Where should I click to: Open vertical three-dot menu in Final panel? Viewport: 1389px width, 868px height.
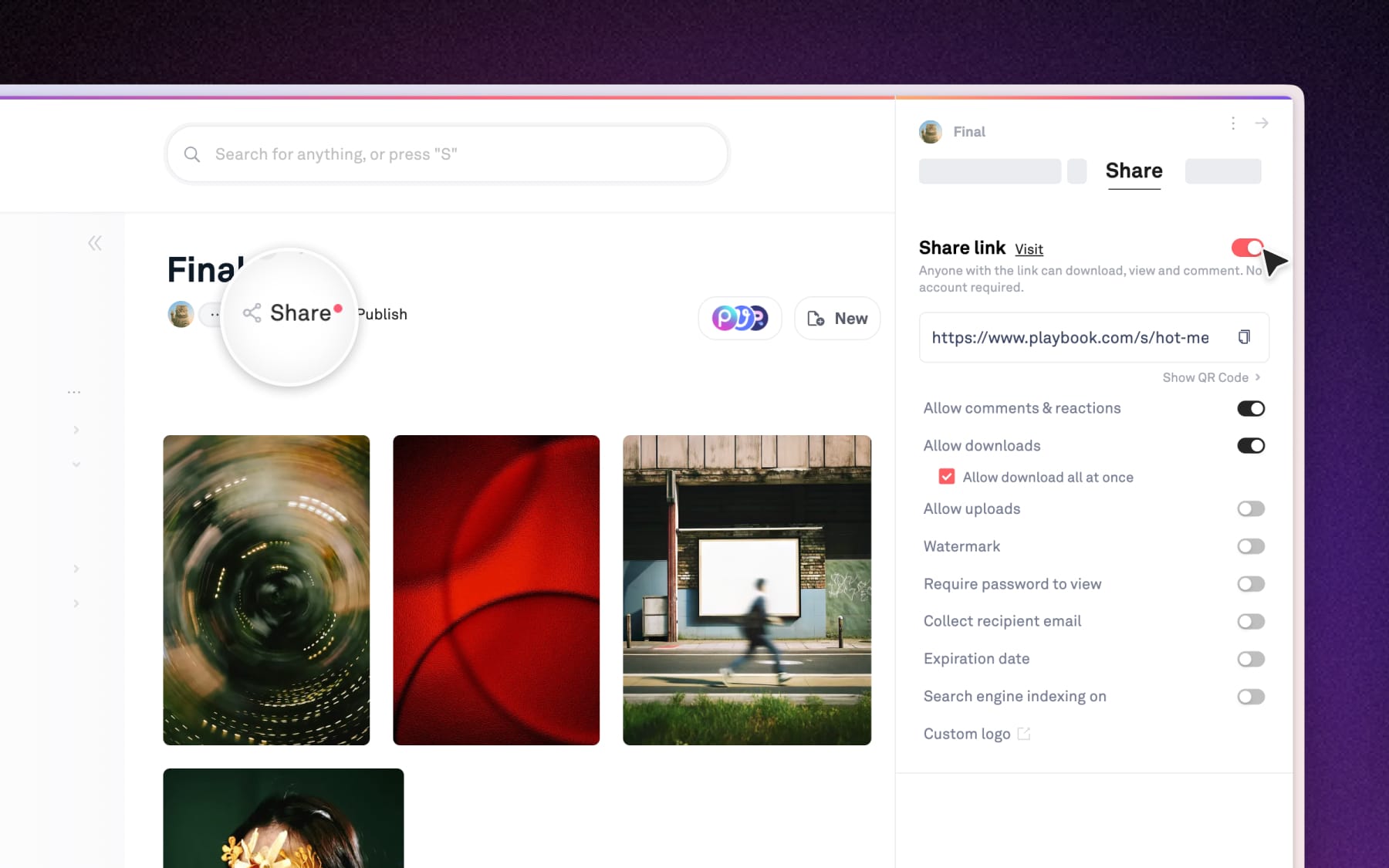(x=1233, y=123)
